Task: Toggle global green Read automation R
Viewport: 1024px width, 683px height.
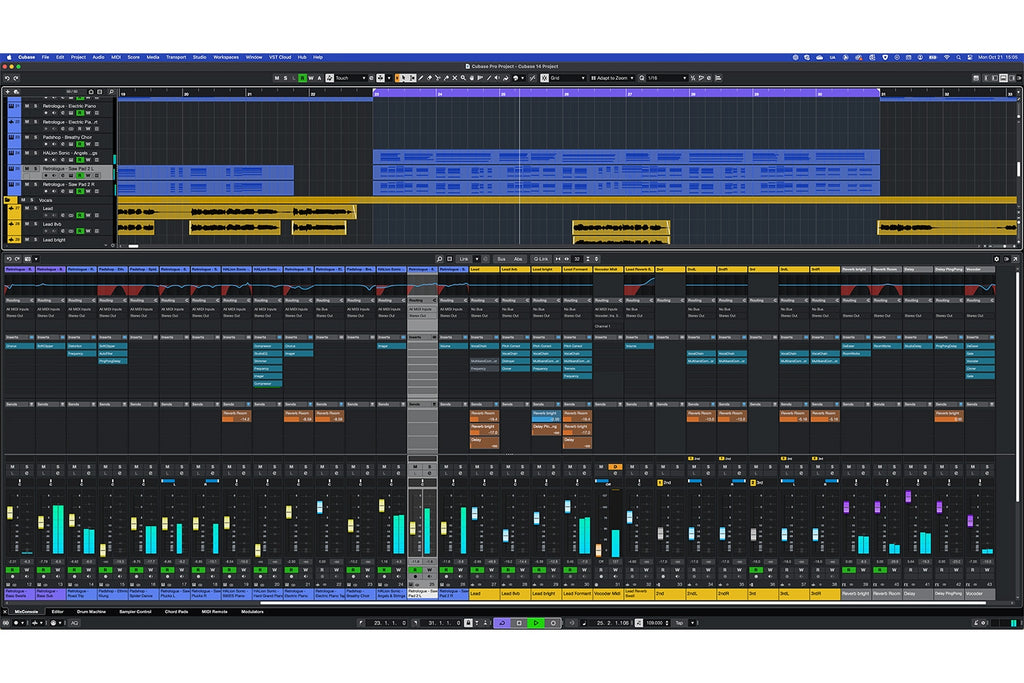Action: coord(302,78)
